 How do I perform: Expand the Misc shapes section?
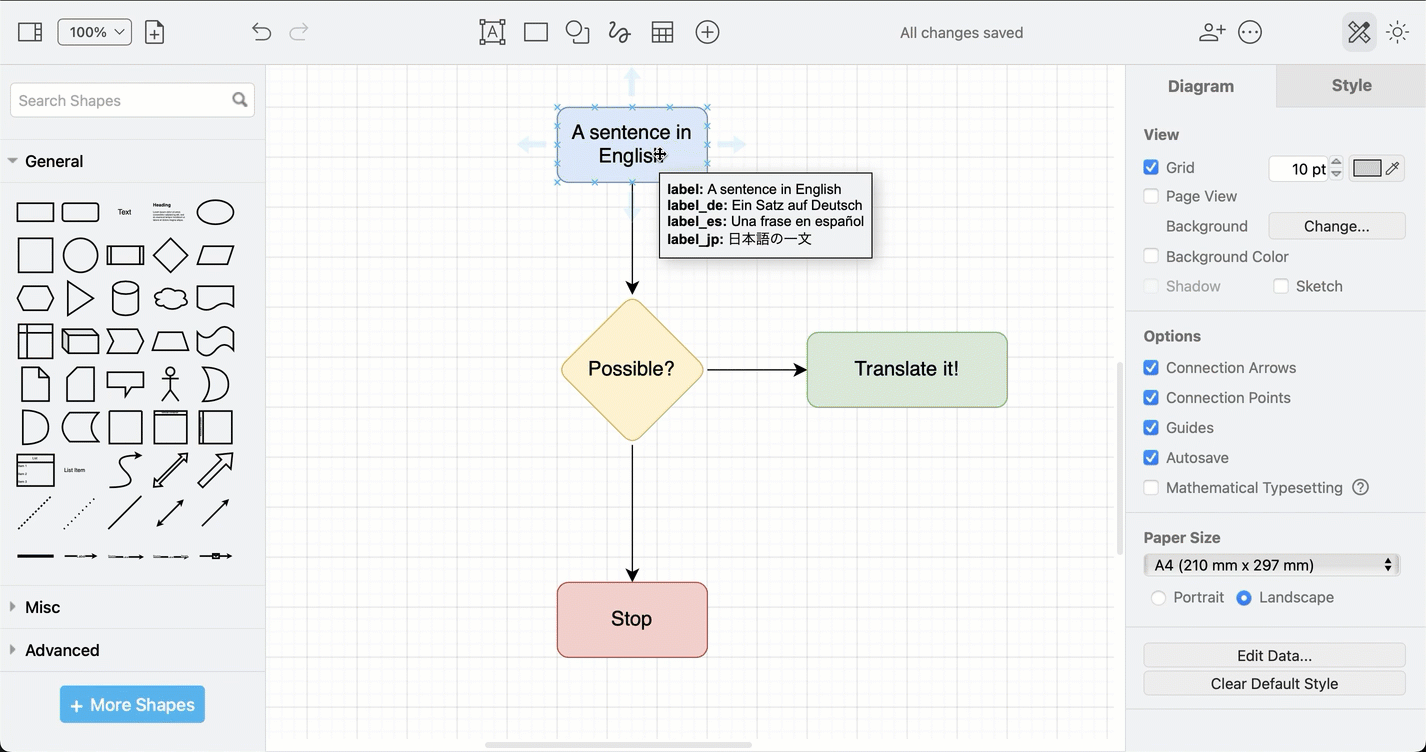tap(43, 607)
